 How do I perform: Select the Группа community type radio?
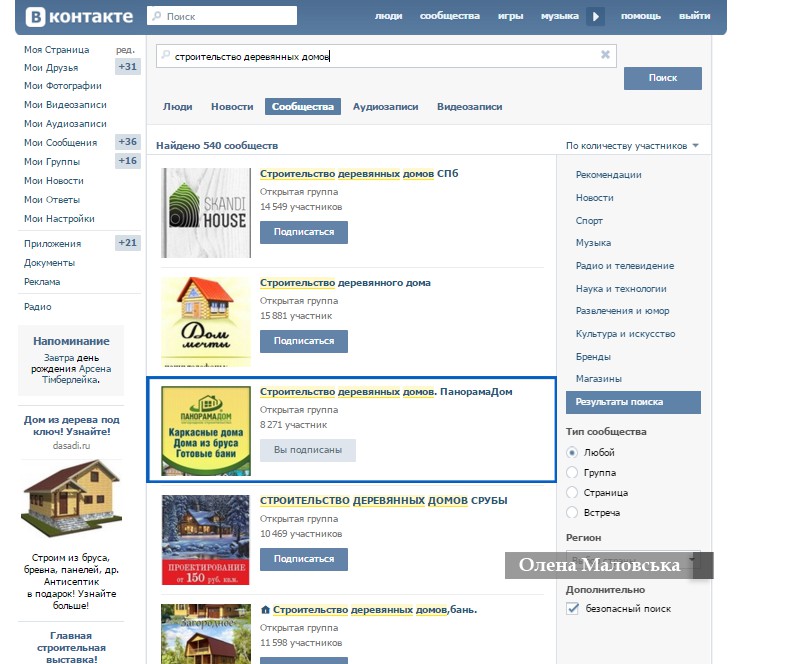(x=572, y=473)
